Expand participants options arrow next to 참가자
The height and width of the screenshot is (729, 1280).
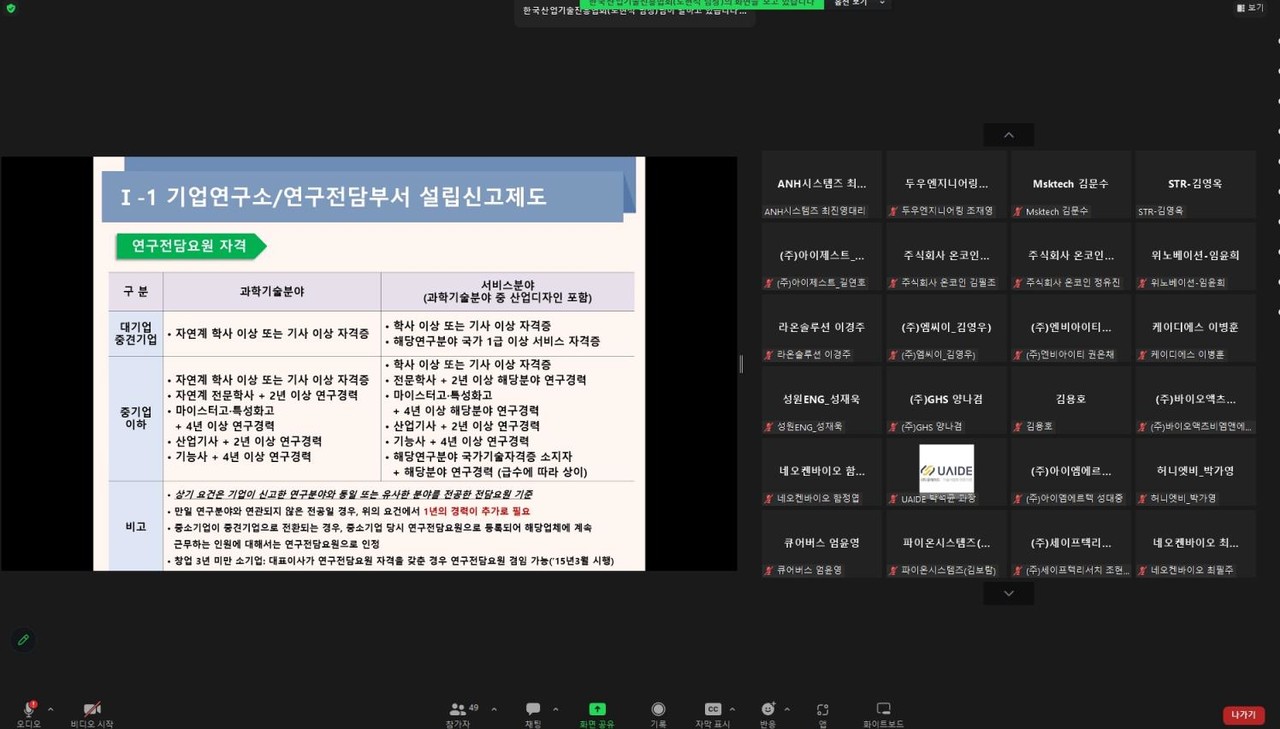tap(493, 709)
